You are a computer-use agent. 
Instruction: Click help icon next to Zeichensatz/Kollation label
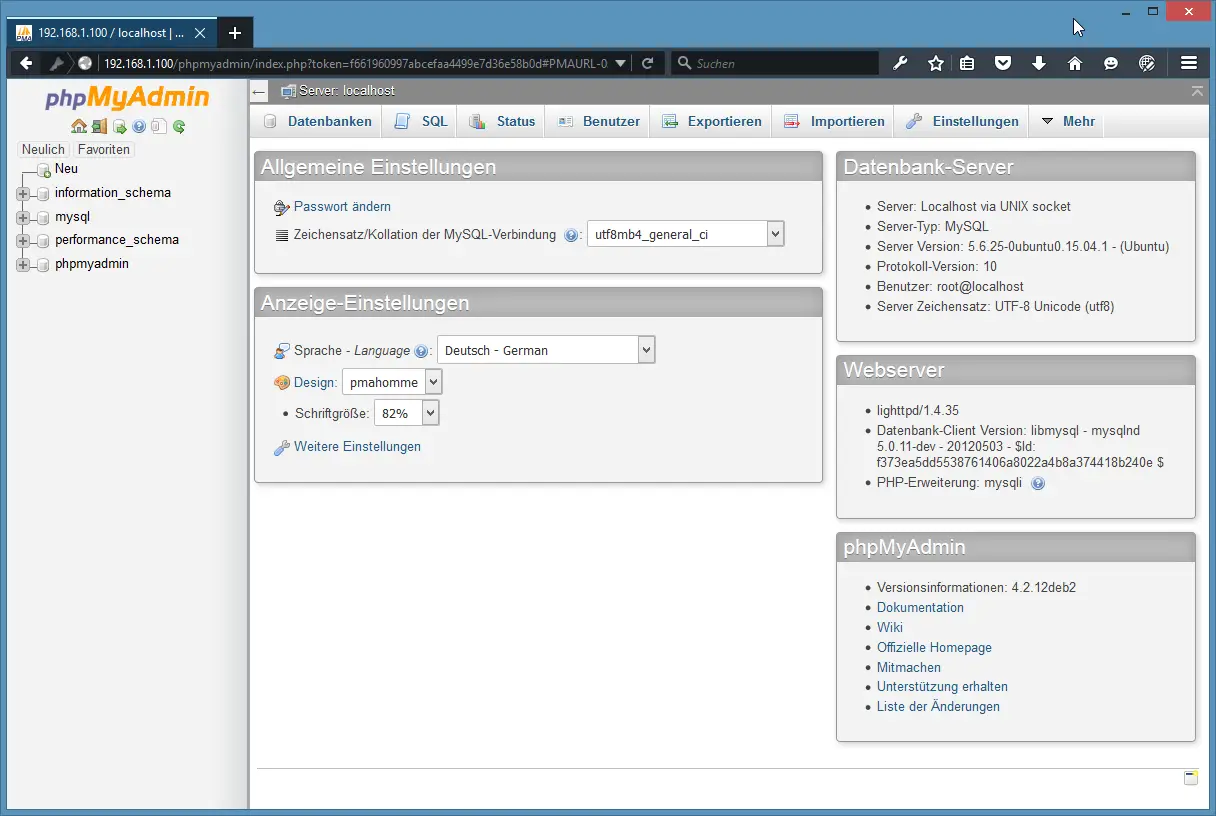(x=571, y=236)
